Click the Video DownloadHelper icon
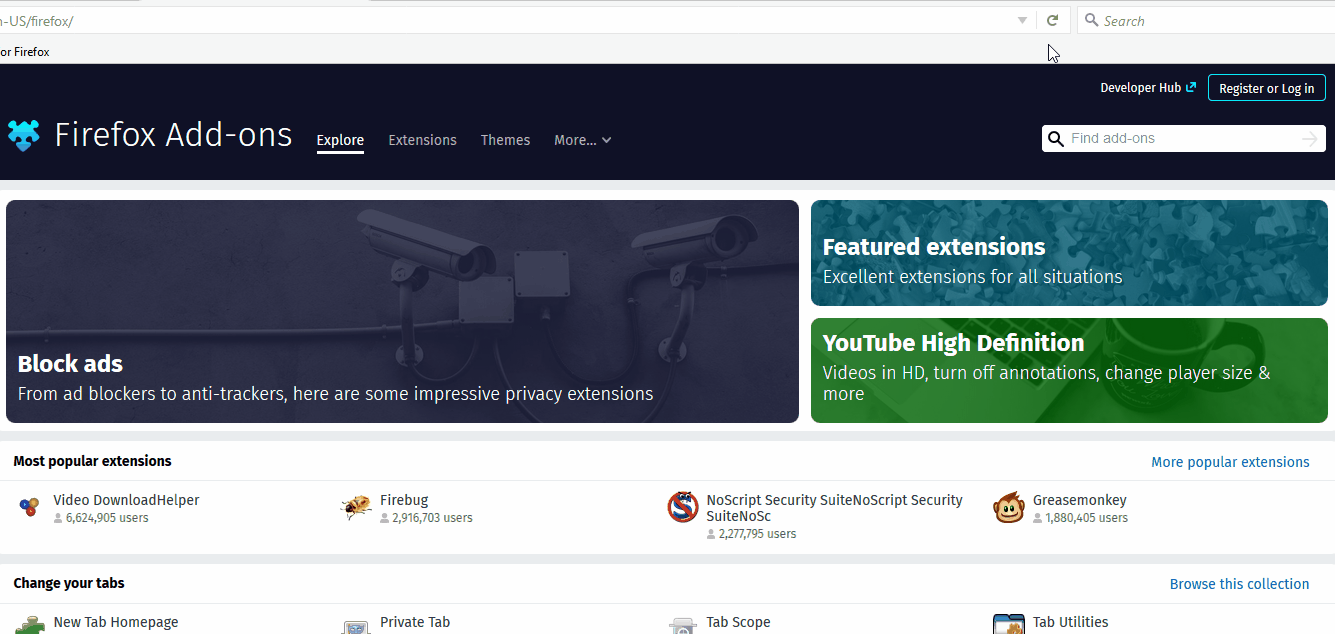This screenshot has height=634, width=1335. pos(29,507)
